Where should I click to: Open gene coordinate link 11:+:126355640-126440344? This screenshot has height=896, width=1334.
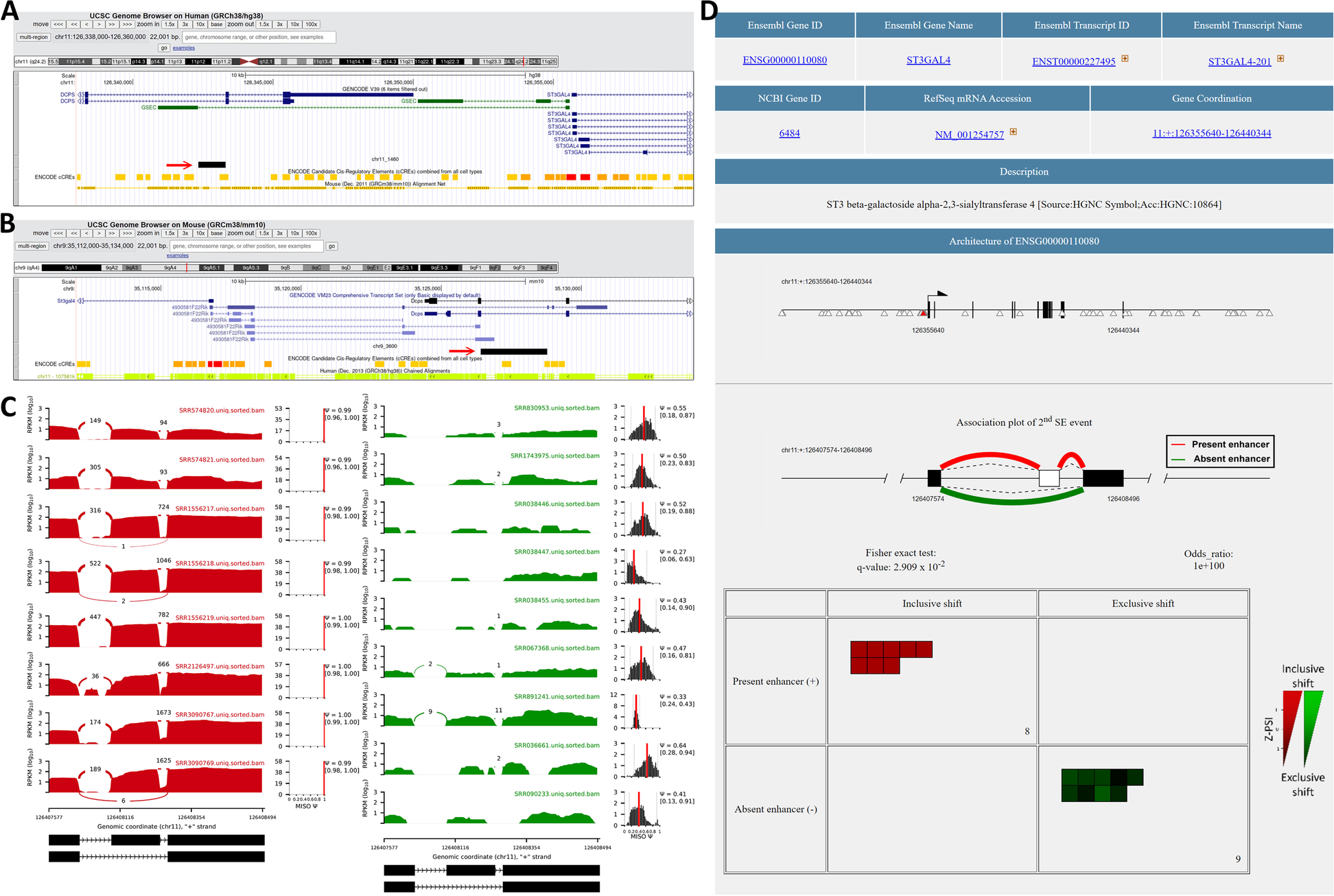click(1211, 133)
